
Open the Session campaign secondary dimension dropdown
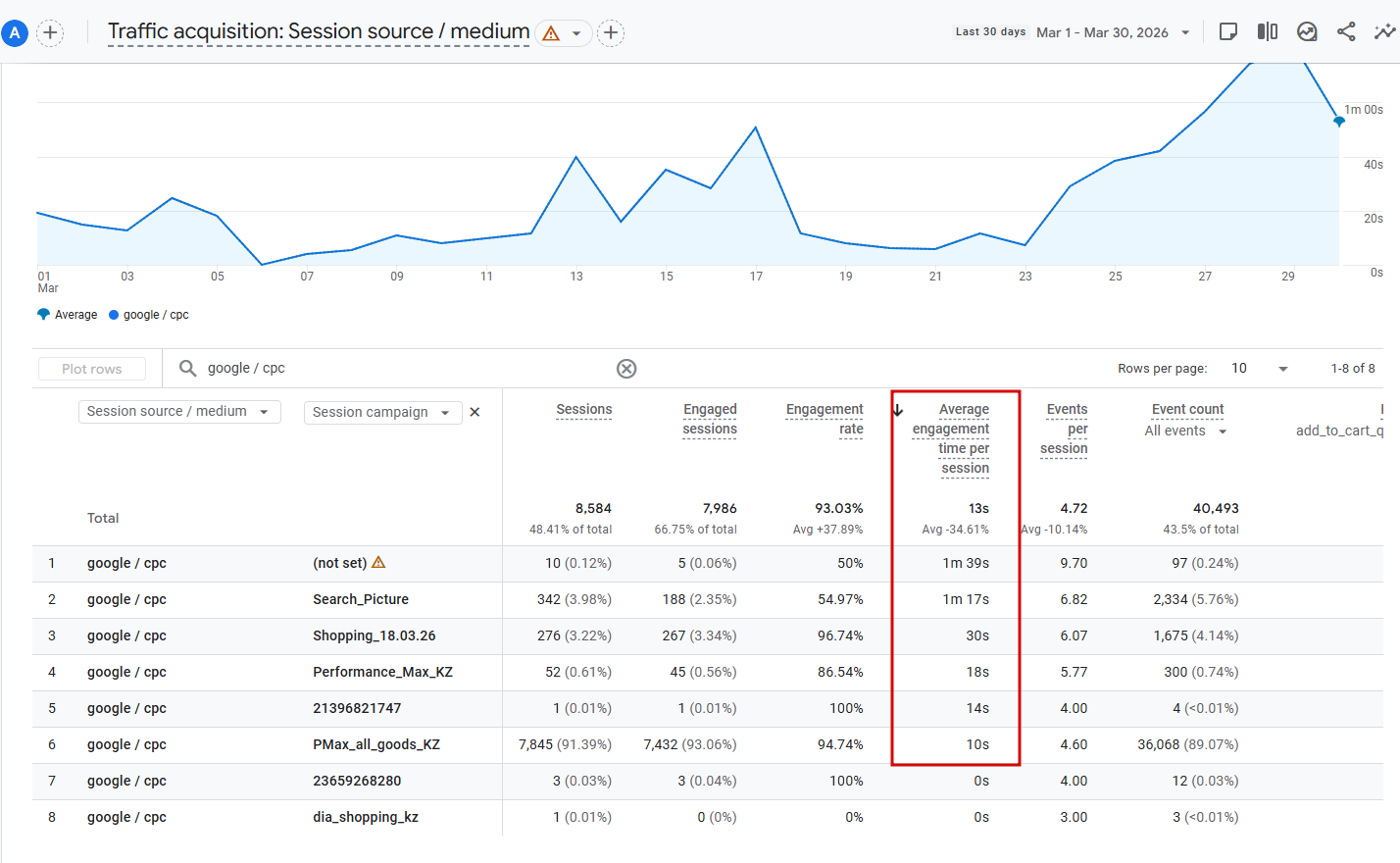(382, 413)
